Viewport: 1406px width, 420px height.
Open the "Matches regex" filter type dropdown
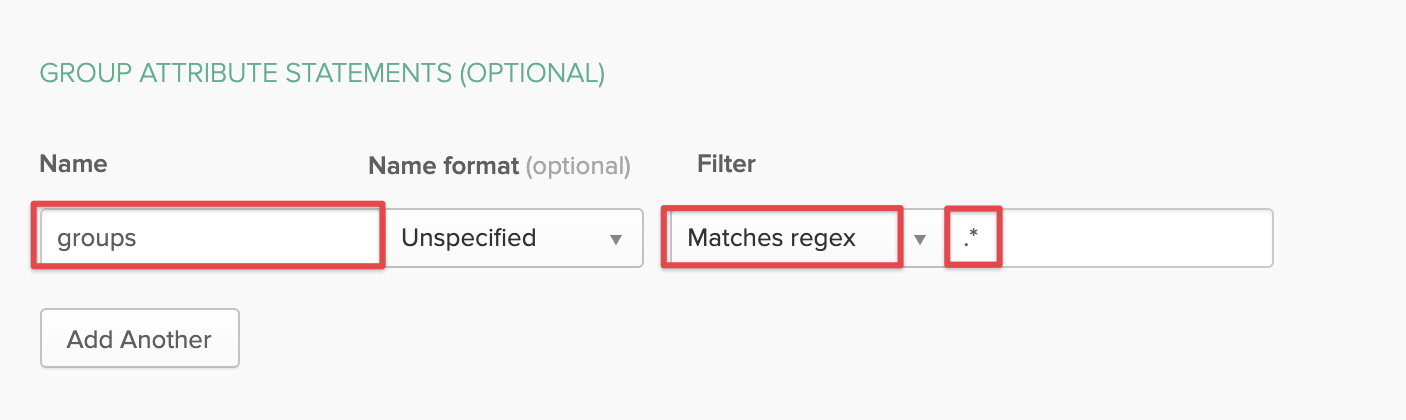pos(781,238)
